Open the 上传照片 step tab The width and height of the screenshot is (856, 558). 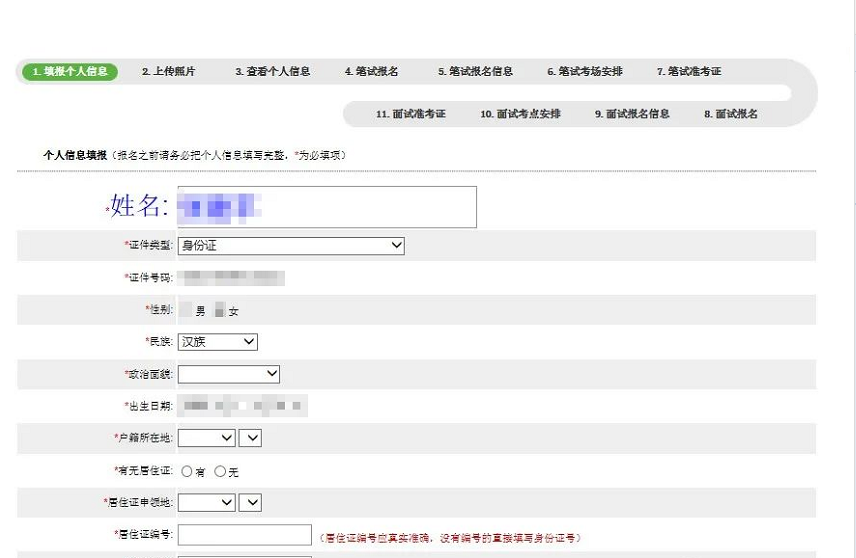(x=168, y=72)
